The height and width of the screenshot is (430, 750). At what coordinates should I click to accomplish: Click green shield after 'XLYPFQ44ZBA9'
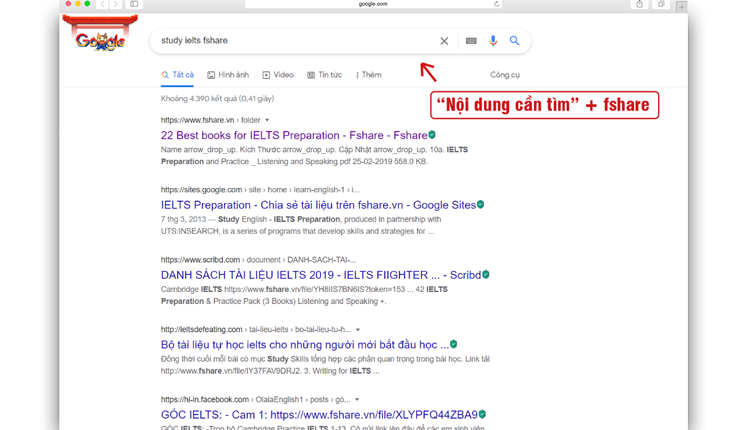(482, 414)
